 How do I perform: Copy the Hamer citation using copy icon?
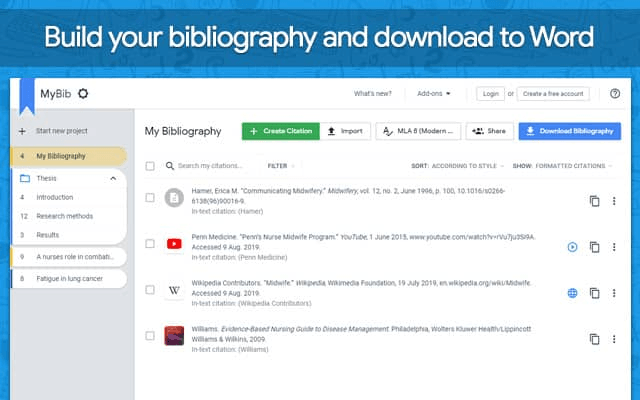pos(595,201)
